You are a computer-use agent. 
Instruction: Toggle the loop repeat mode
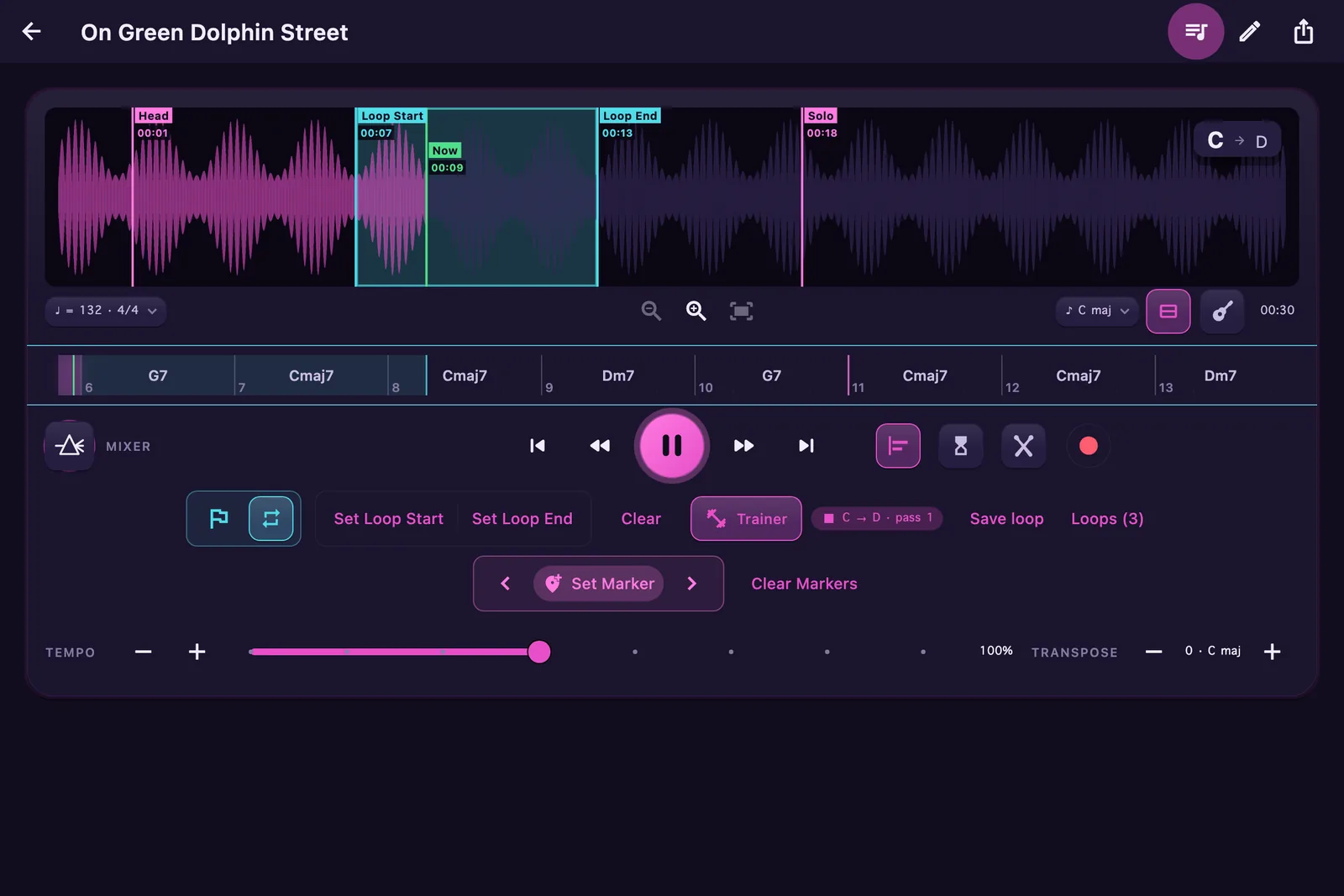270,518
